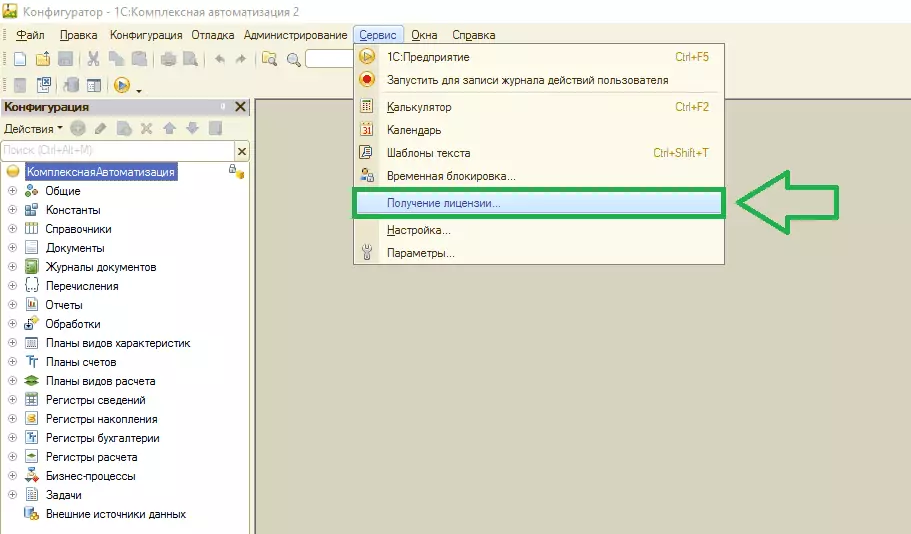Open Календарь from the Сервис menu
This screenshot has width=911, height=534.
414,130
